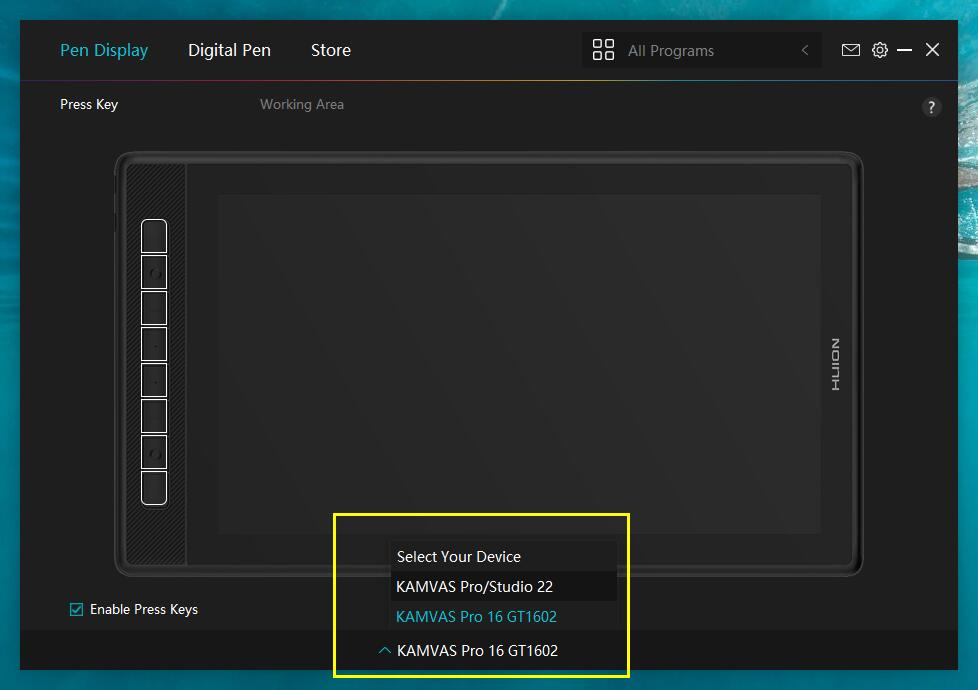
Task: Select the third press key on tablet
Action: click(154, 308)
